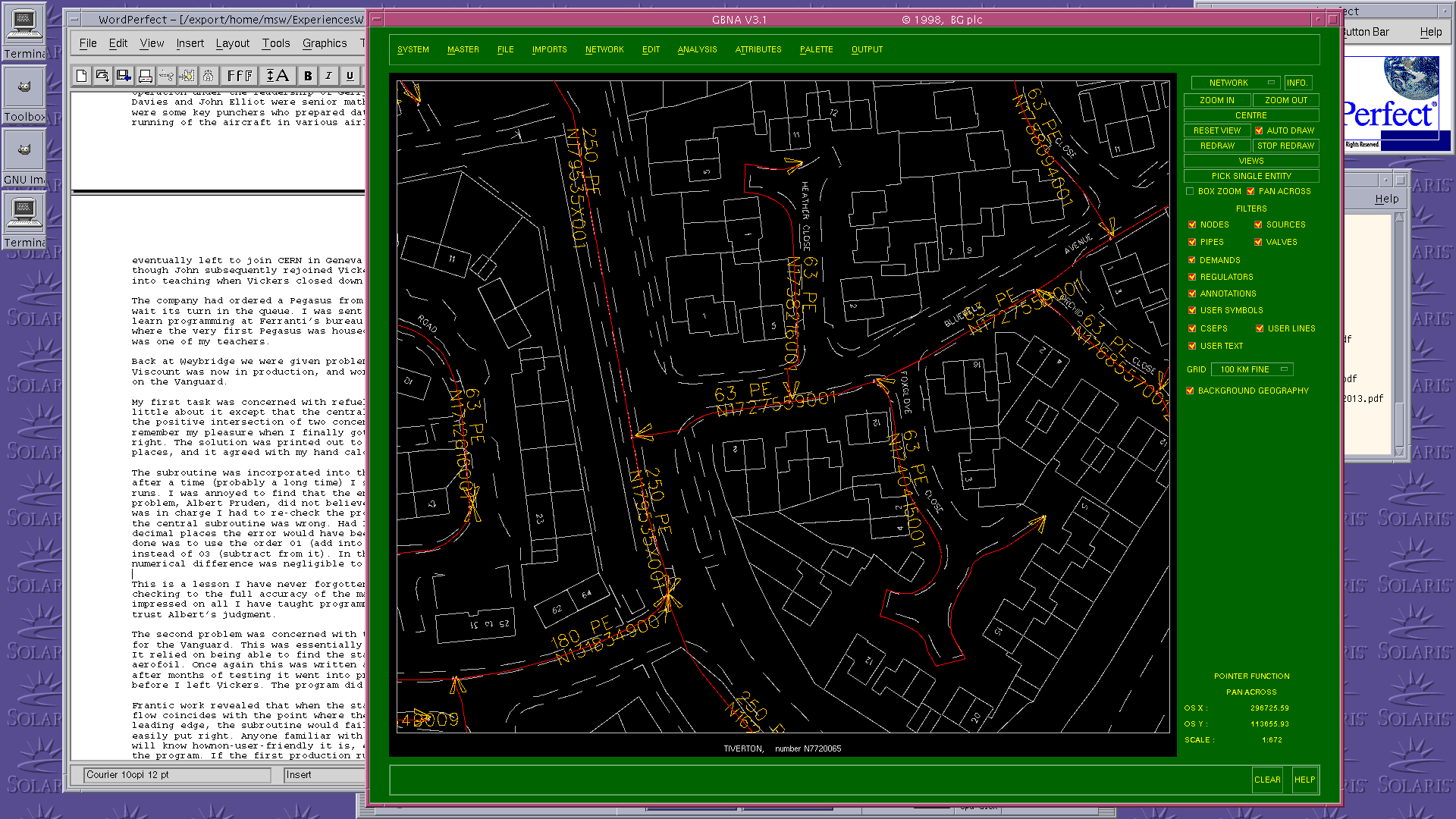Viewport: 1456px width, 819px height.
Task: Click the Save (floppy disk) icon
Action: [124, 76]
